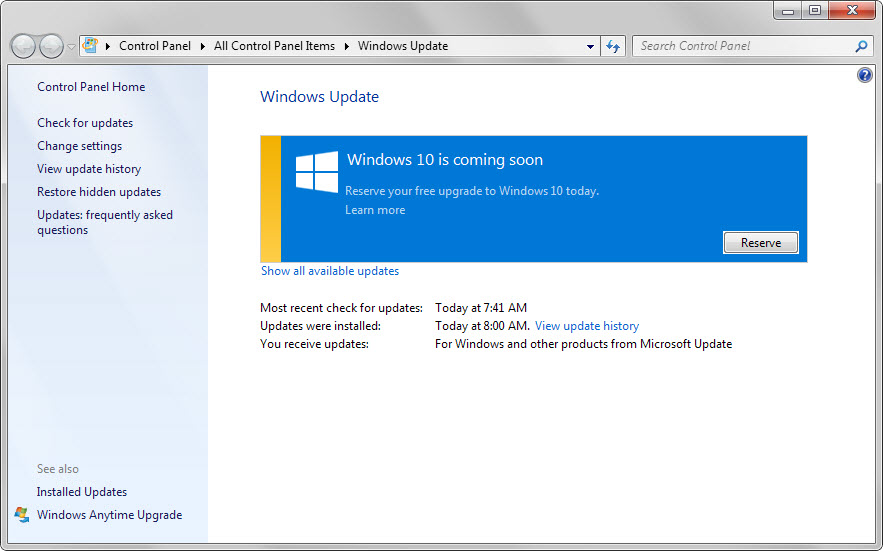
Task: Click View update history next to install time
Action: coord(587,326)
